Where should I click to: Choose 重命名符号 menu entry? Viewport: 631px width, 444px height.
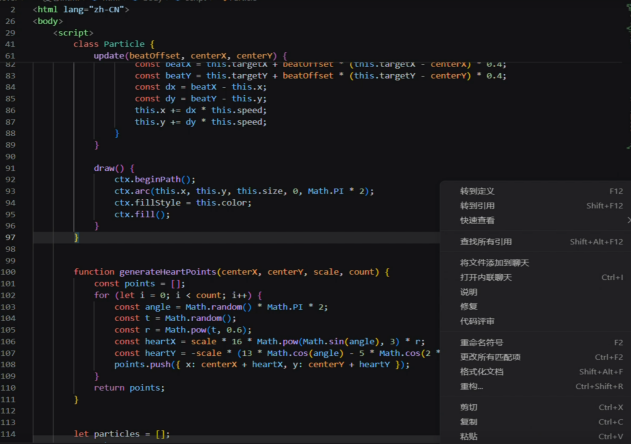point(536,343)
